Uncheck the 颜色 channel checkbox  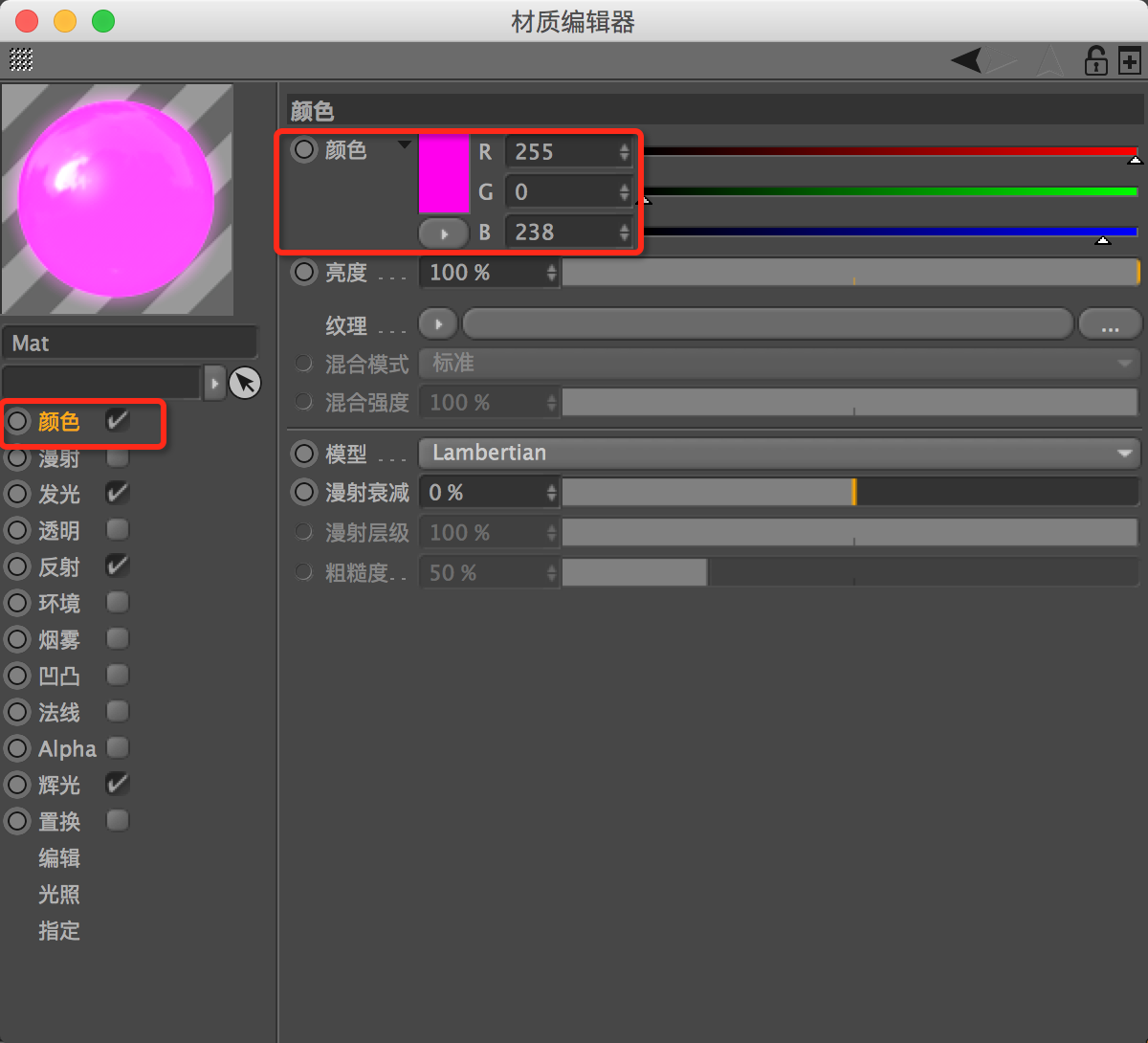[117, 420]
